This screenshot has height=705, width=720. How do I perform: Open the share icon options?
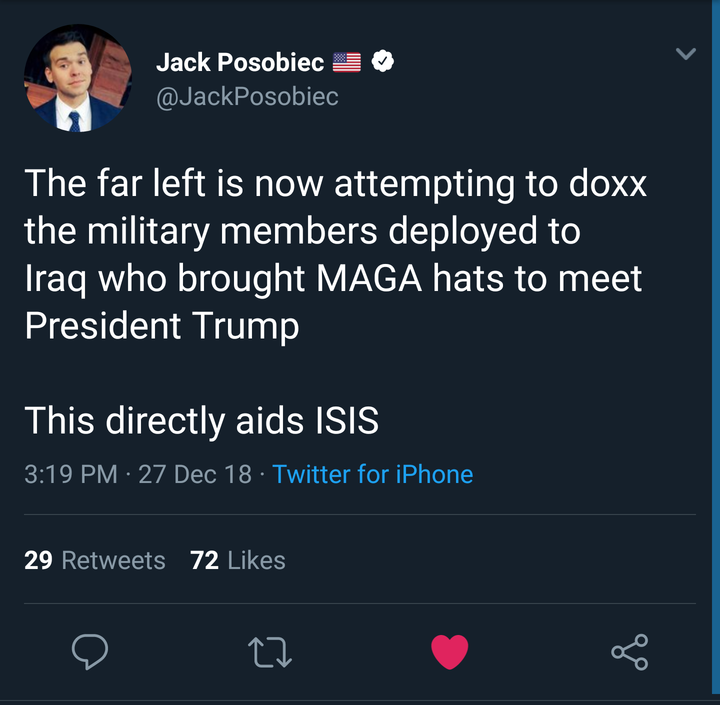tap(630, 652)
